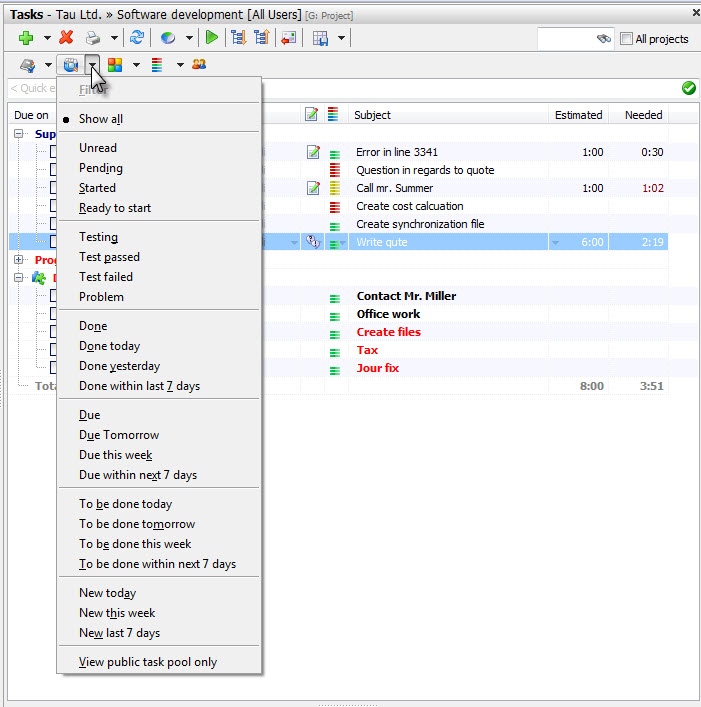Tick the checkbox of the first task row
701x707 pixels.
56,152
